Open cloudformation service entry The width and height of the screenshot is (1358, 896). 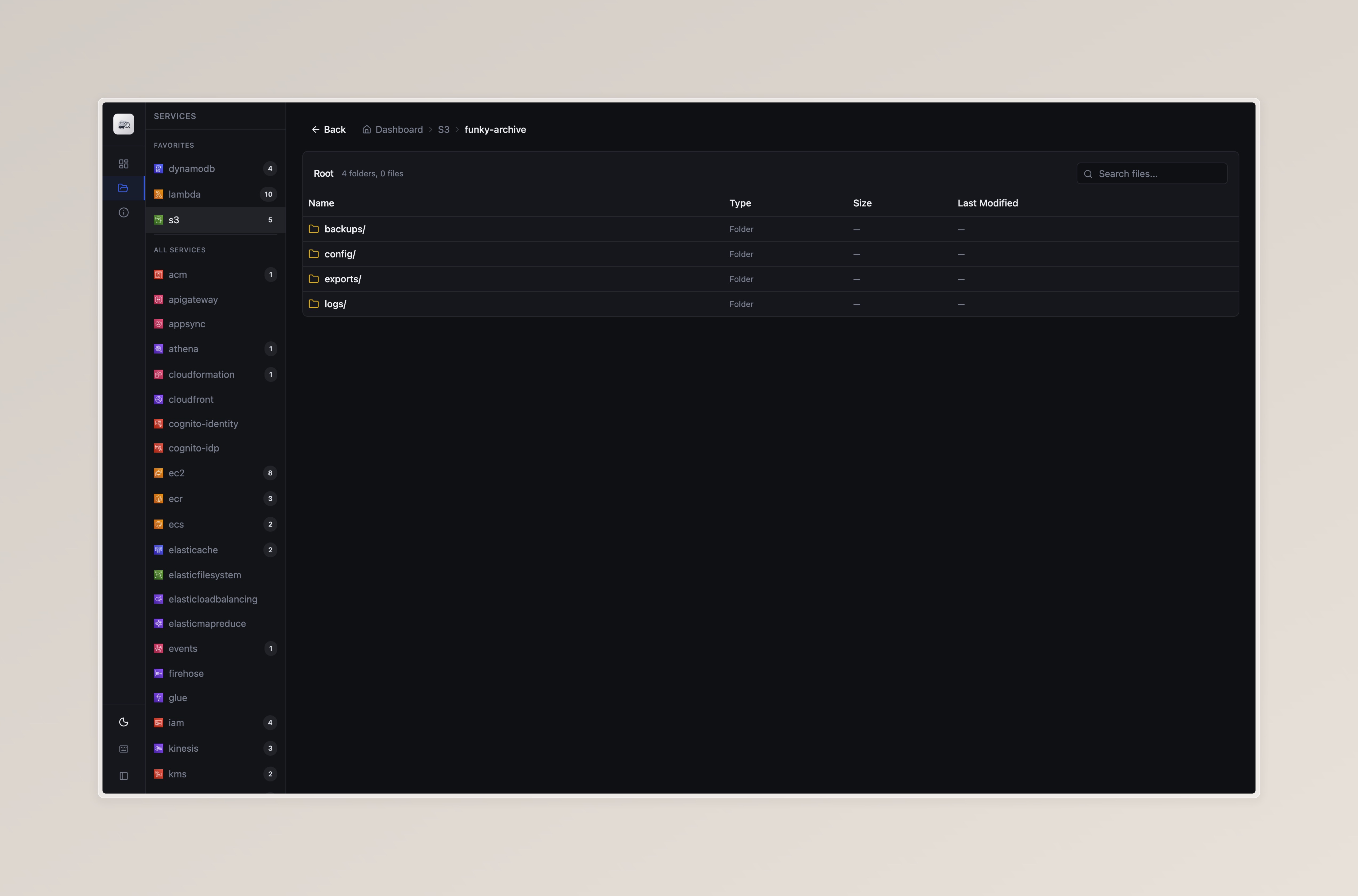coord(201,374)
